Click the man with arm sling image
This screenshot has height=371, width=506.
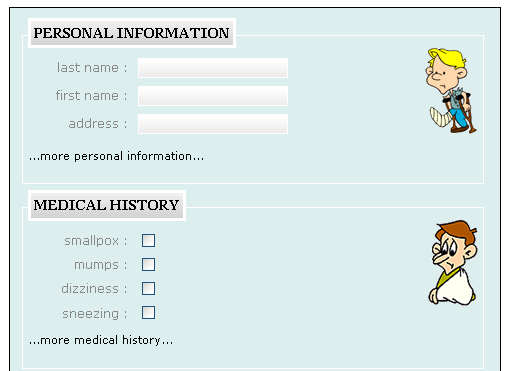click(453, 263)
